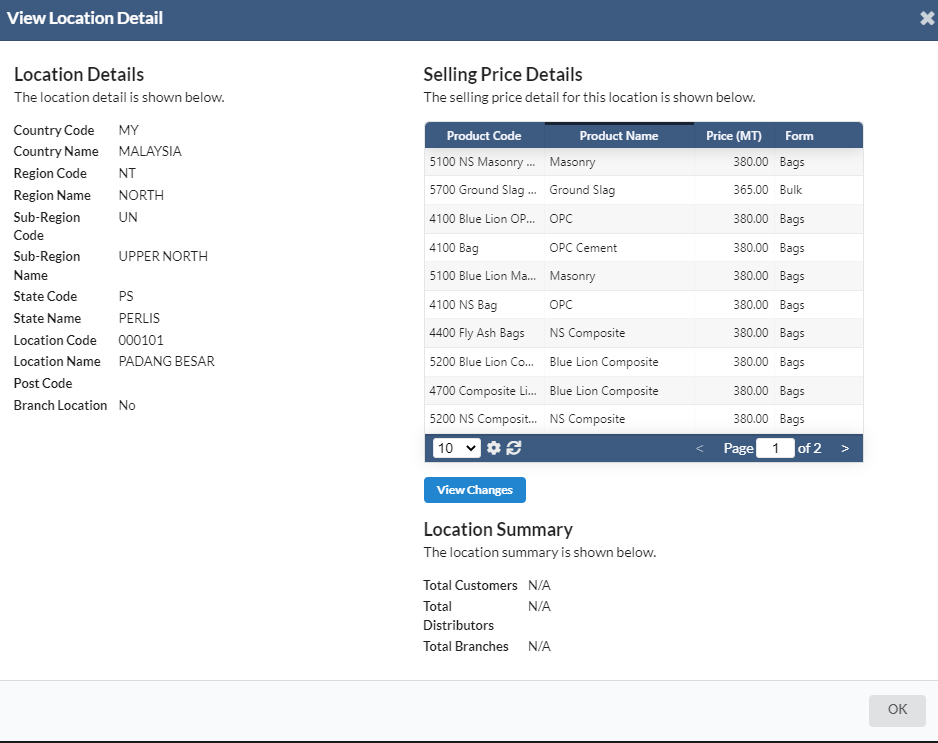
Task: Select the 4100 Bag product code cell
Action: pyautogui.click(x=484, y=248)
